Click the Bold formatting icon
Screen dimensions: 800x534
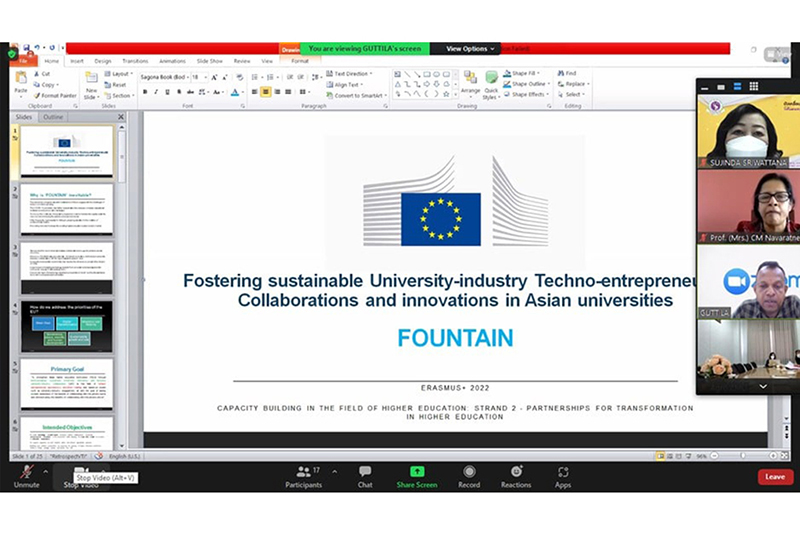pyautogui.click(x=145, y=92)
